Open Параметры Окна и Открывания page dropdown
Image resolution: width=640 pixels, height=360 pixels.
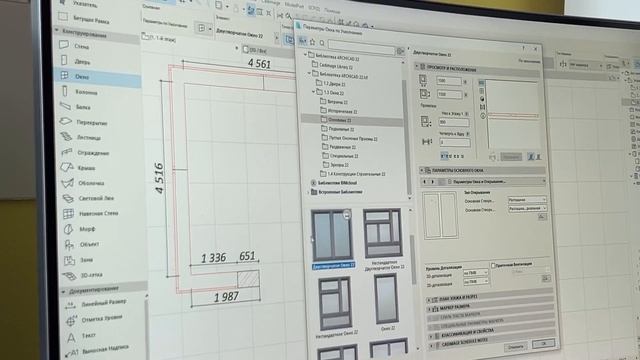pyautogui.click(x=496, y=182)
